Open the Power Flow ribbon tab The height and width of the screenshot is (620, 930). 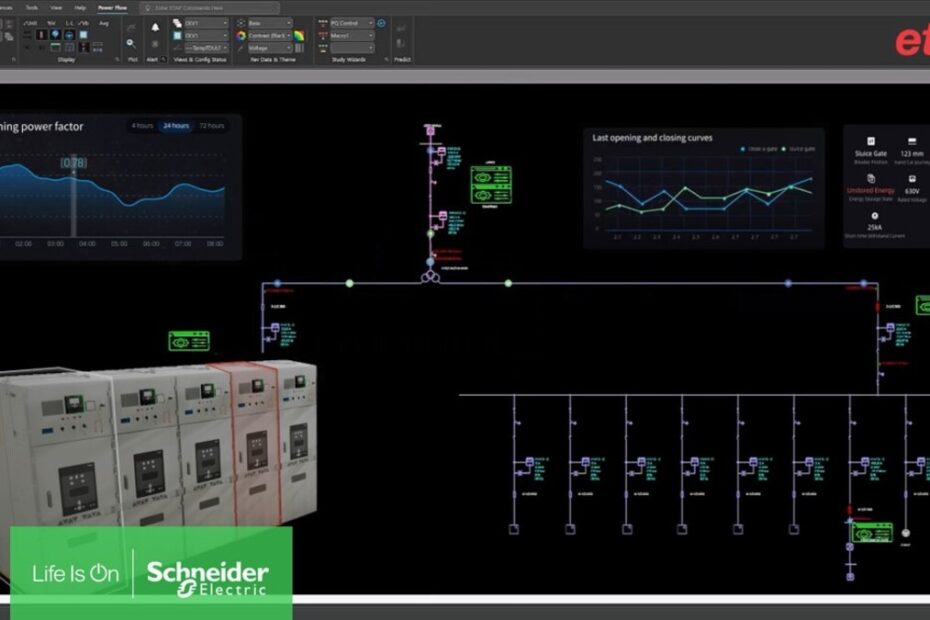112,7
